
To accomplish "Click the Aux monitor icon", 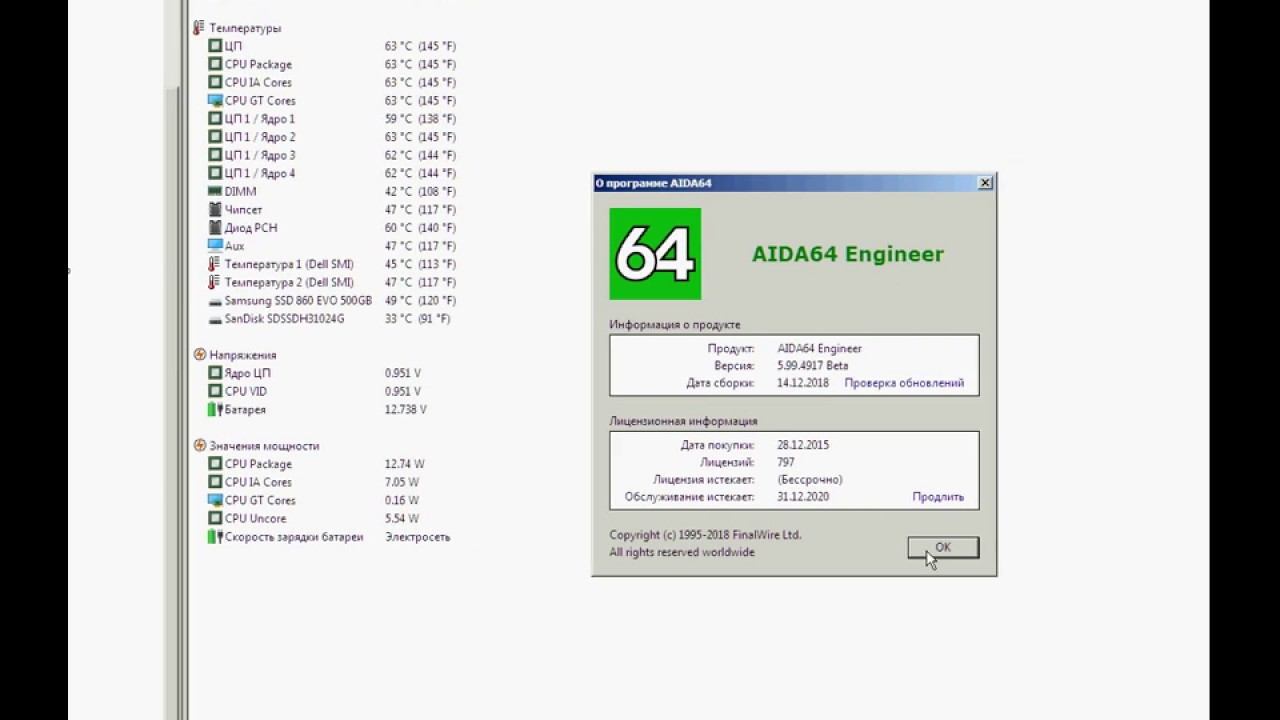I will (x=215, y=245).
